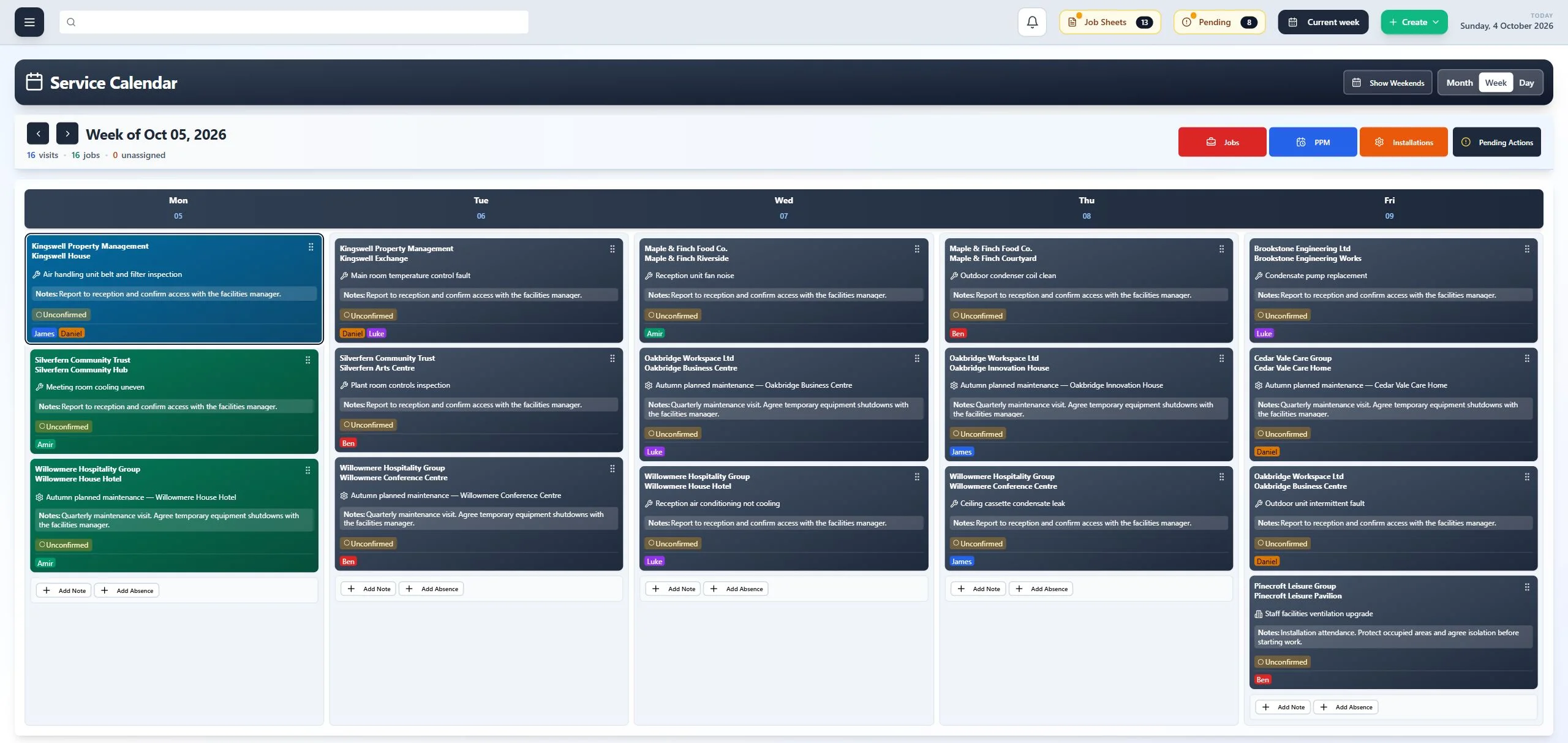Open options dots on Oakbridge Innovation House card
The width and height of the screenshot is (1568, 743).
(x=1221, y=358)
